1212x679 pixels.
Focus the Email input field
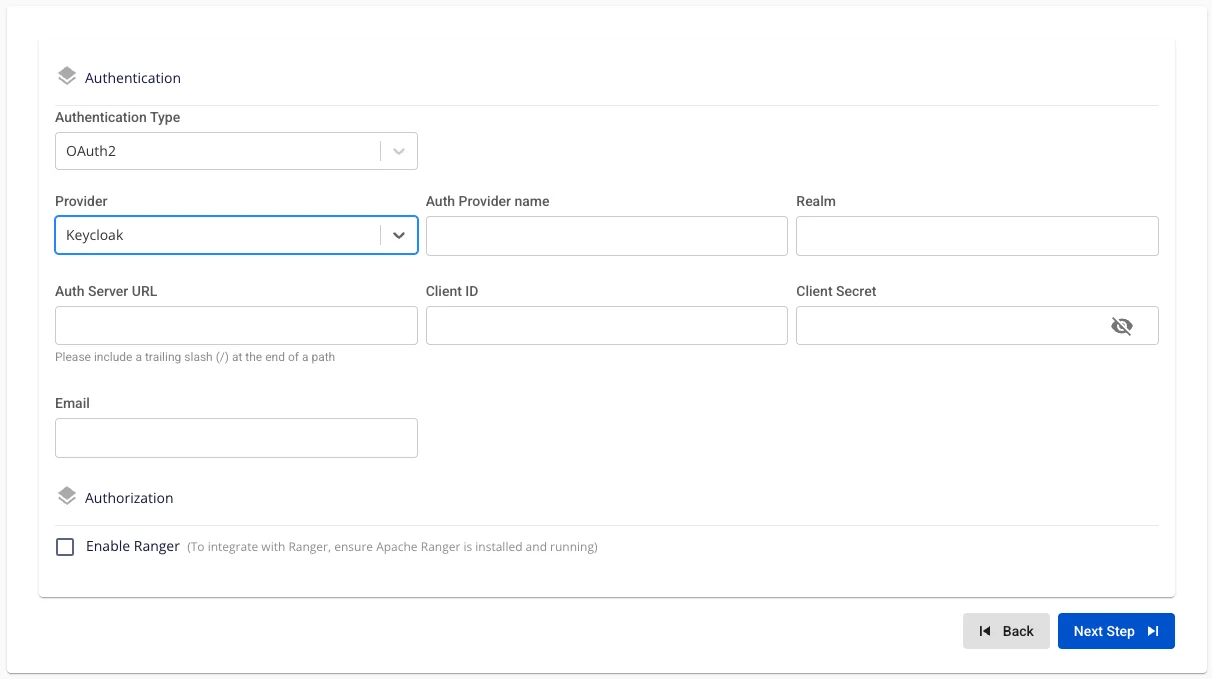[x=236, y=438]
